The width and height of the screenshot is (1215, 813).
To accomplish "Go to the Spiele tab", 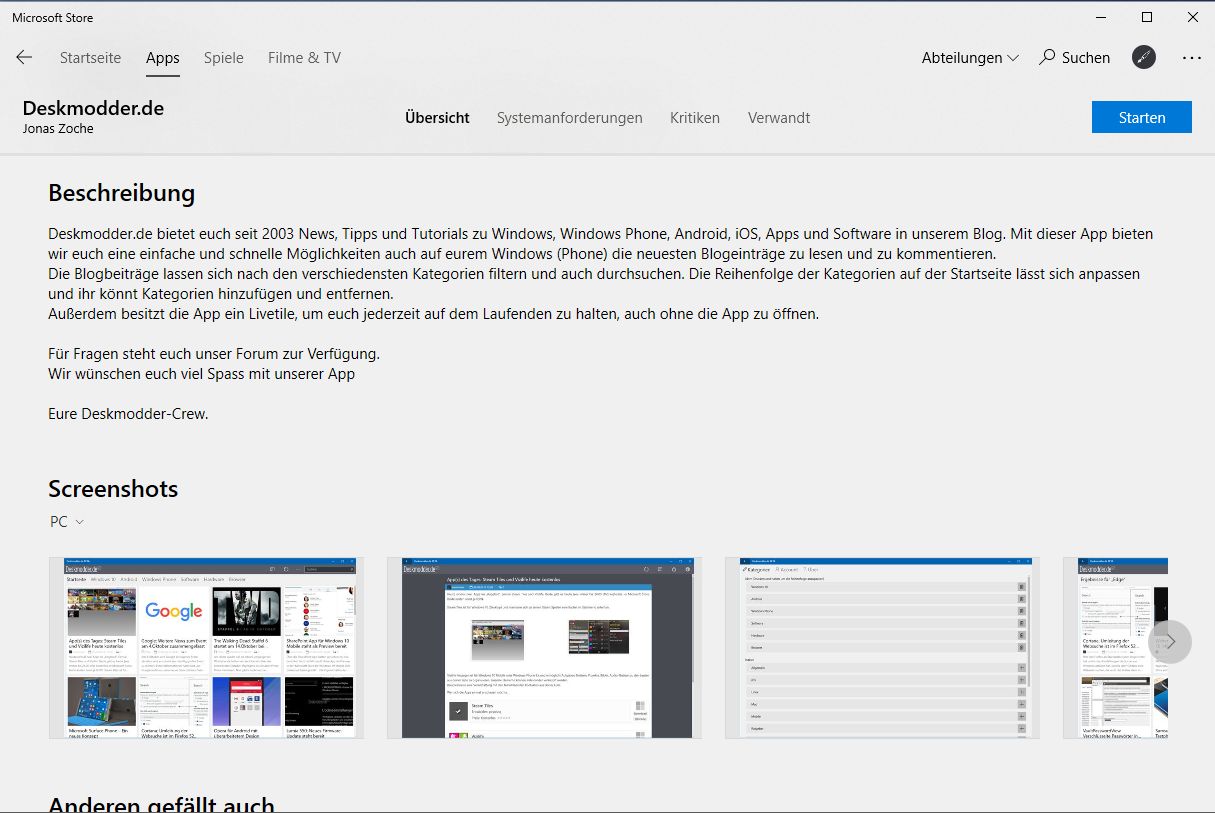I will (x=224, y=58).
